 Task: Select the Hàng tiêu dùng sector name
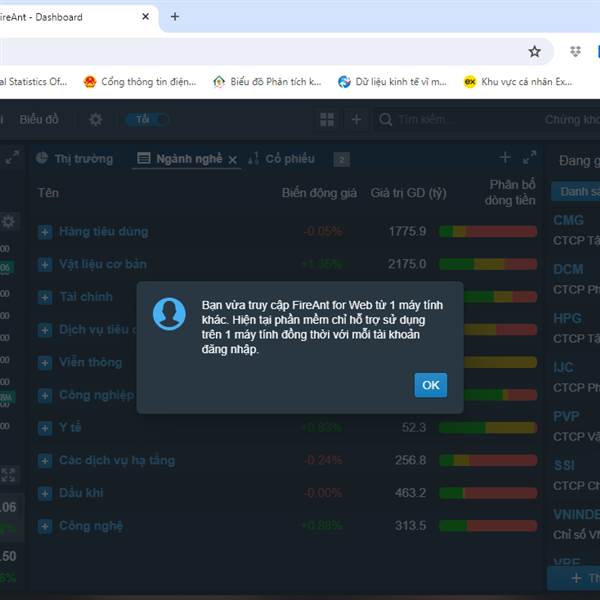(x=104, y=232)
